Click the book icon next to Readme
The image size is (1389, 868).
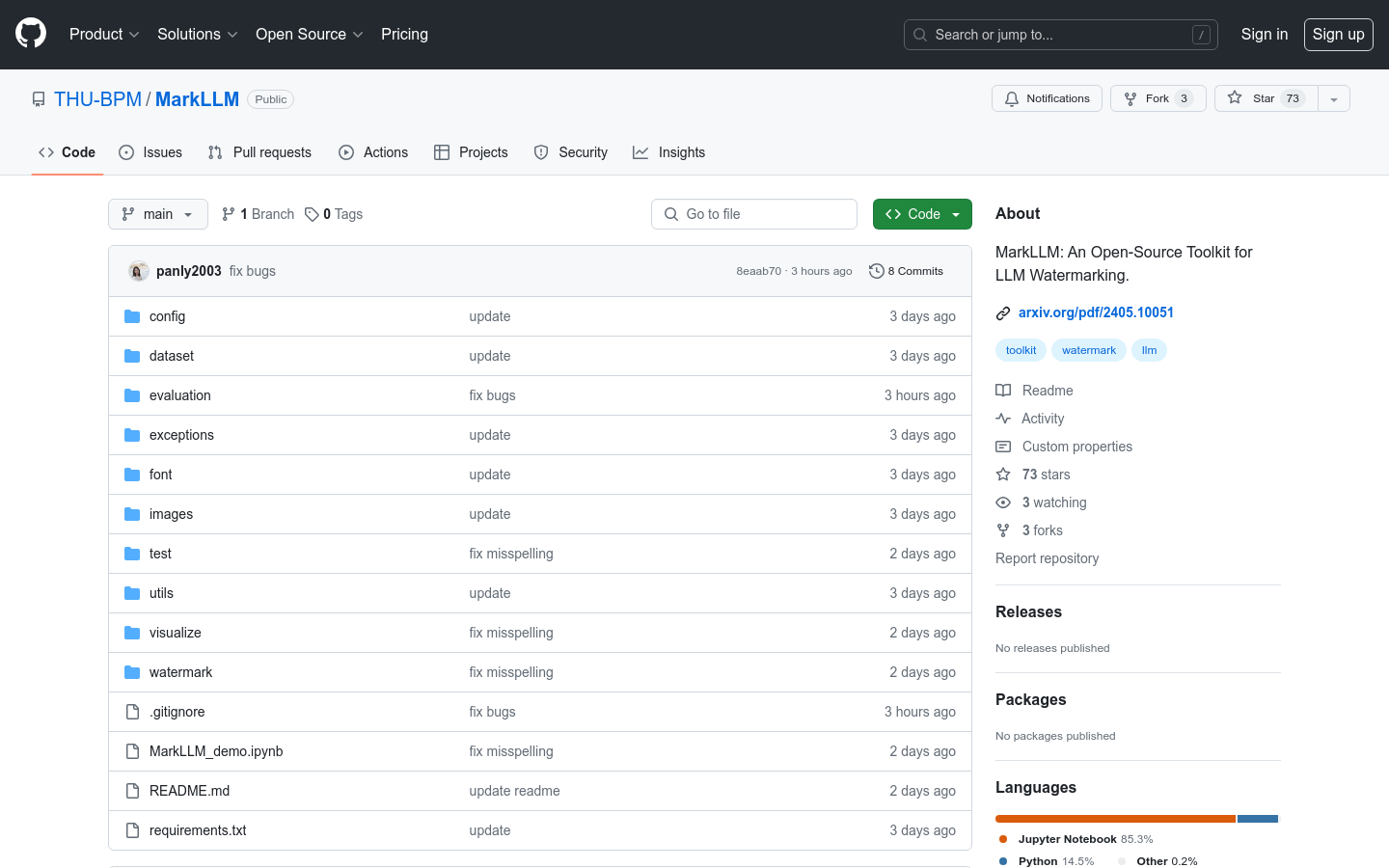point(1003,391)
